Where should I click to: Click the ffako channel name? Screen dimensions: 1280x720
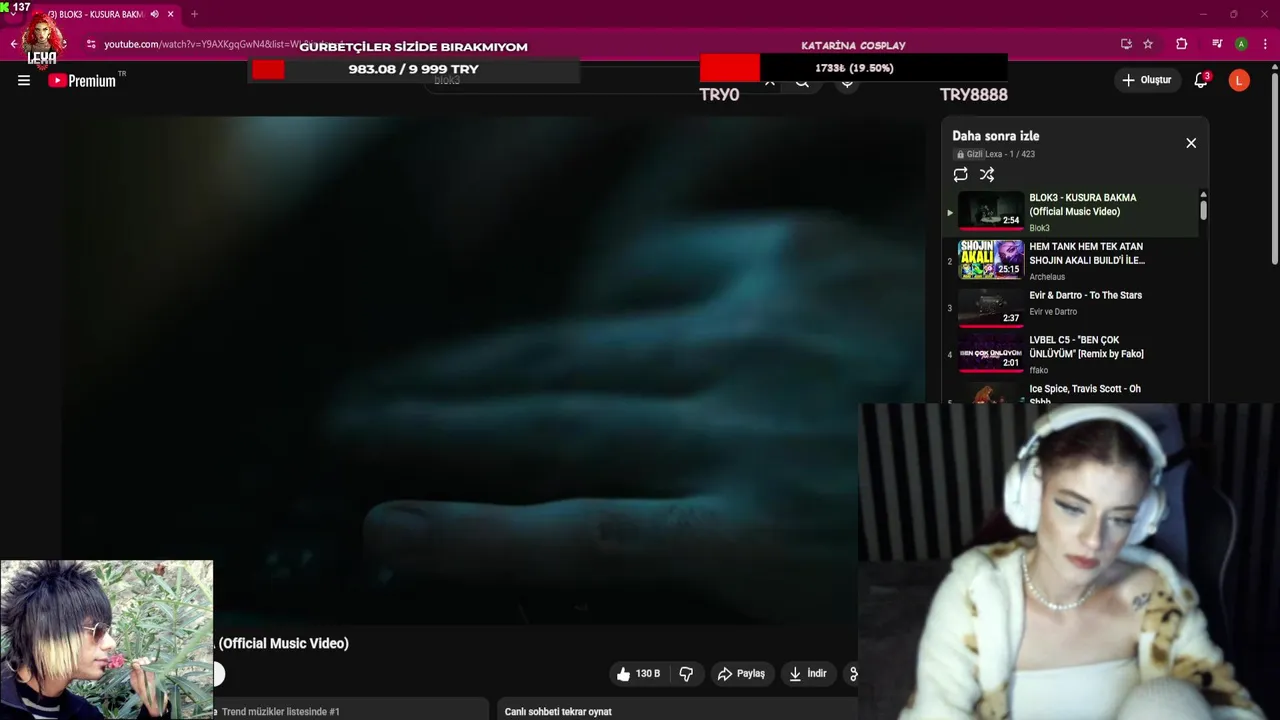pos(1038,370)
